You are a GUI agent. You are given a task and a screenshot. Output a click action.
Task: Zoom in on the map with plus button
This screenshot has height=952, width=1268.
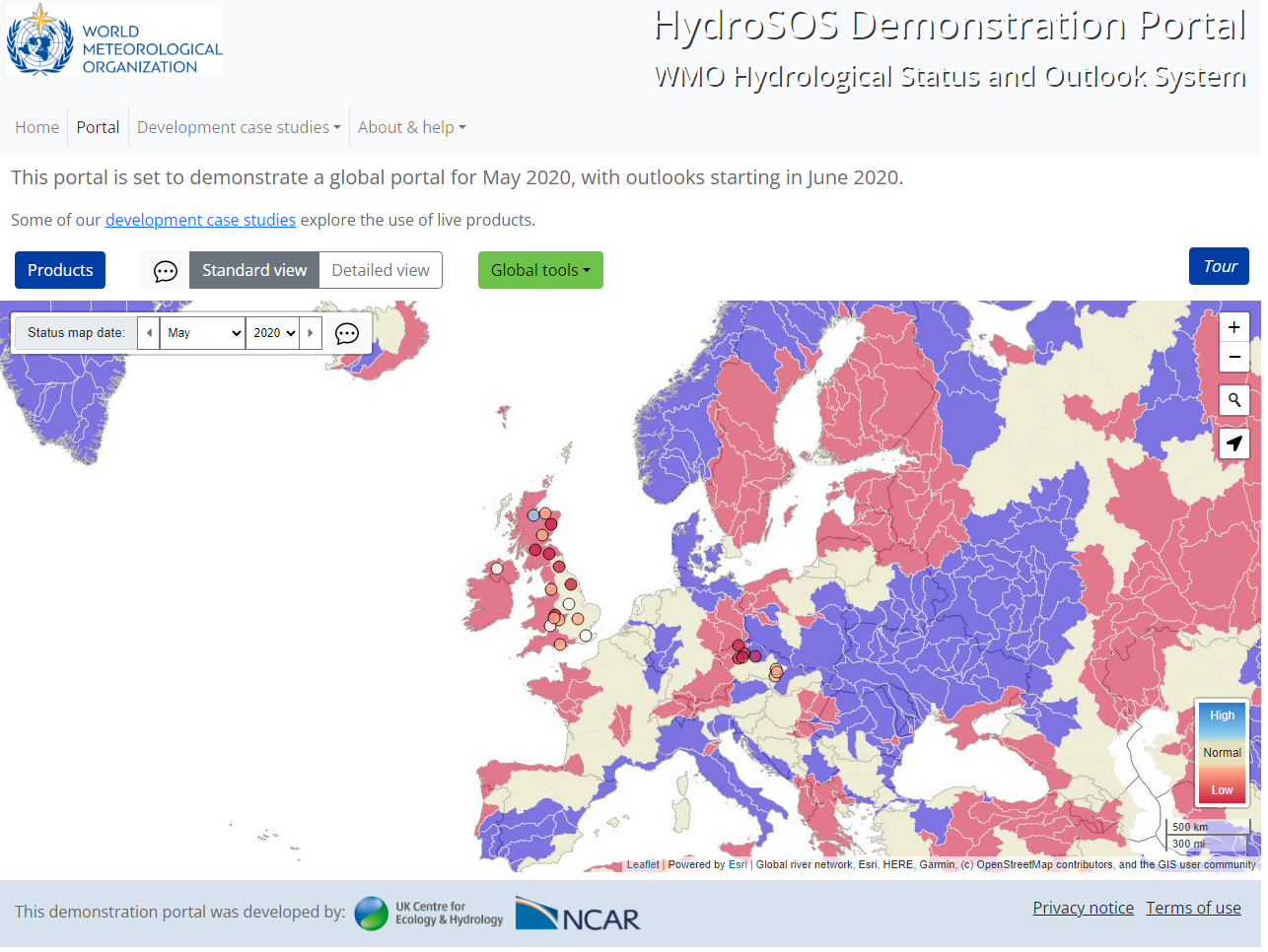(1233, 327)
